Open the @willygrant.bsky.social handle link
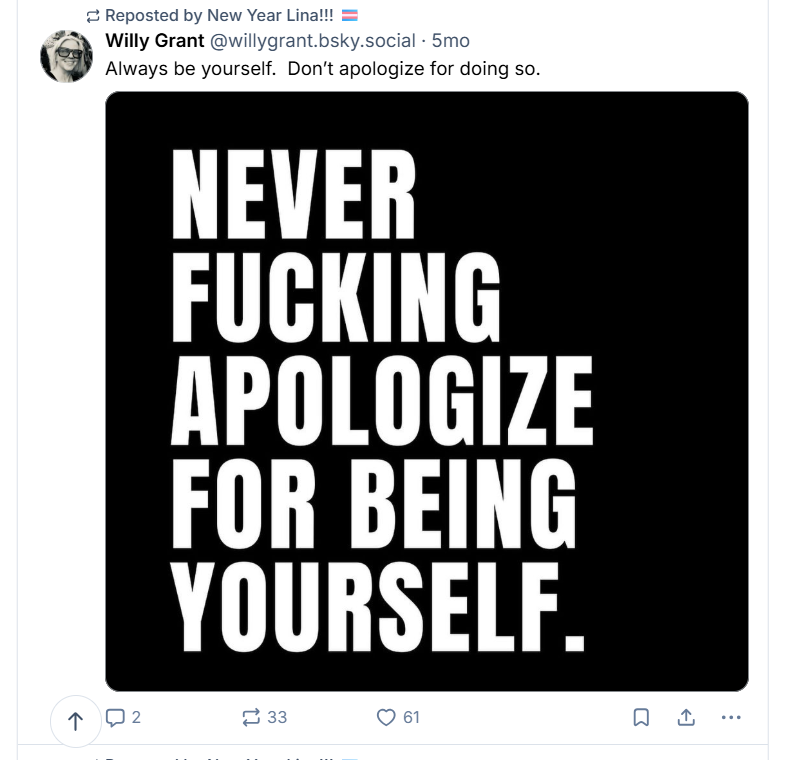Image resolution: width=795 pixels, height=760 pixels. [x=312, y=41]
